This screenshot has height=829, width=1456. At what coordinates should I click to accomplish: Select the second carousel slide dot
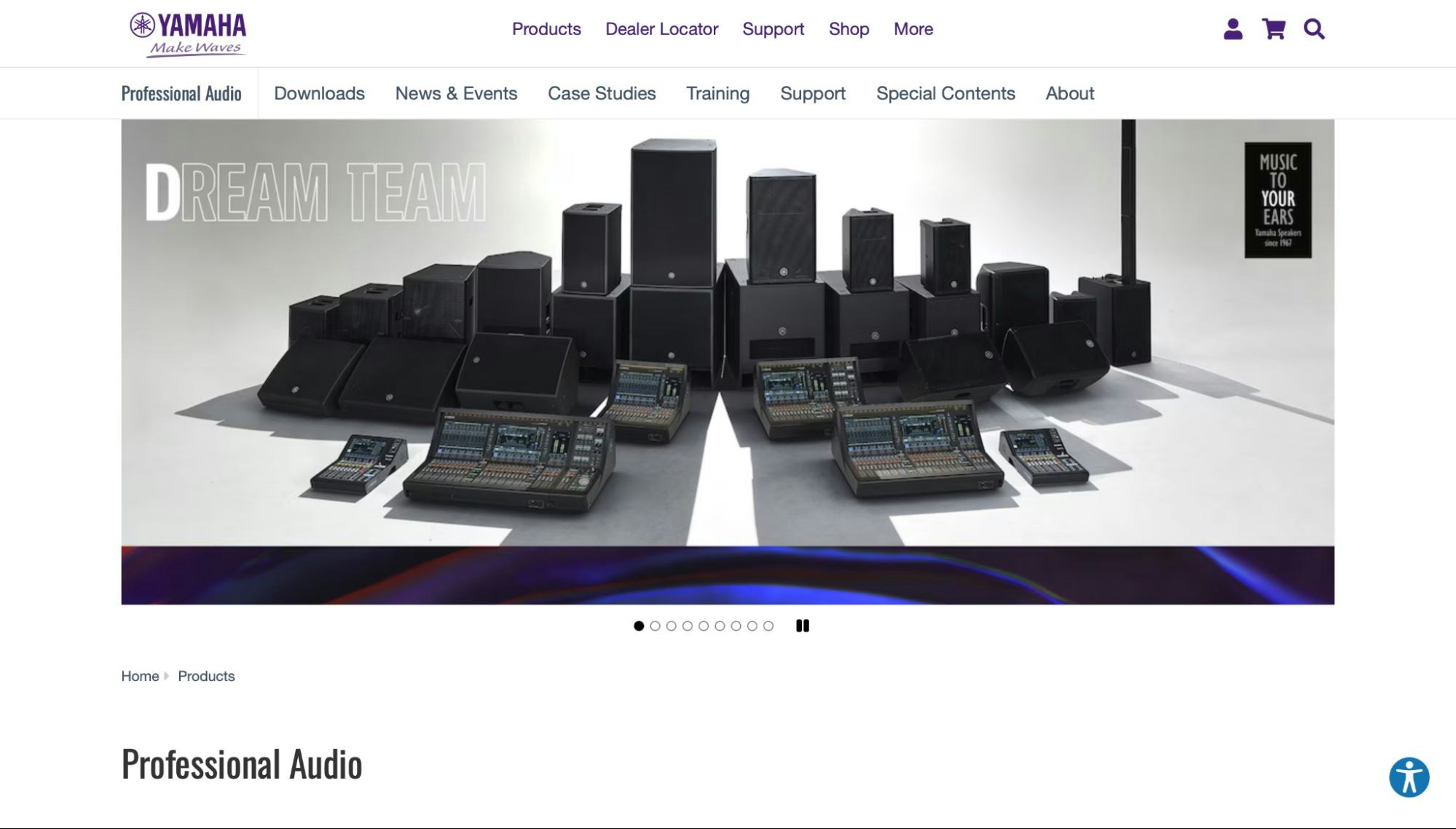tap(655, 626)
